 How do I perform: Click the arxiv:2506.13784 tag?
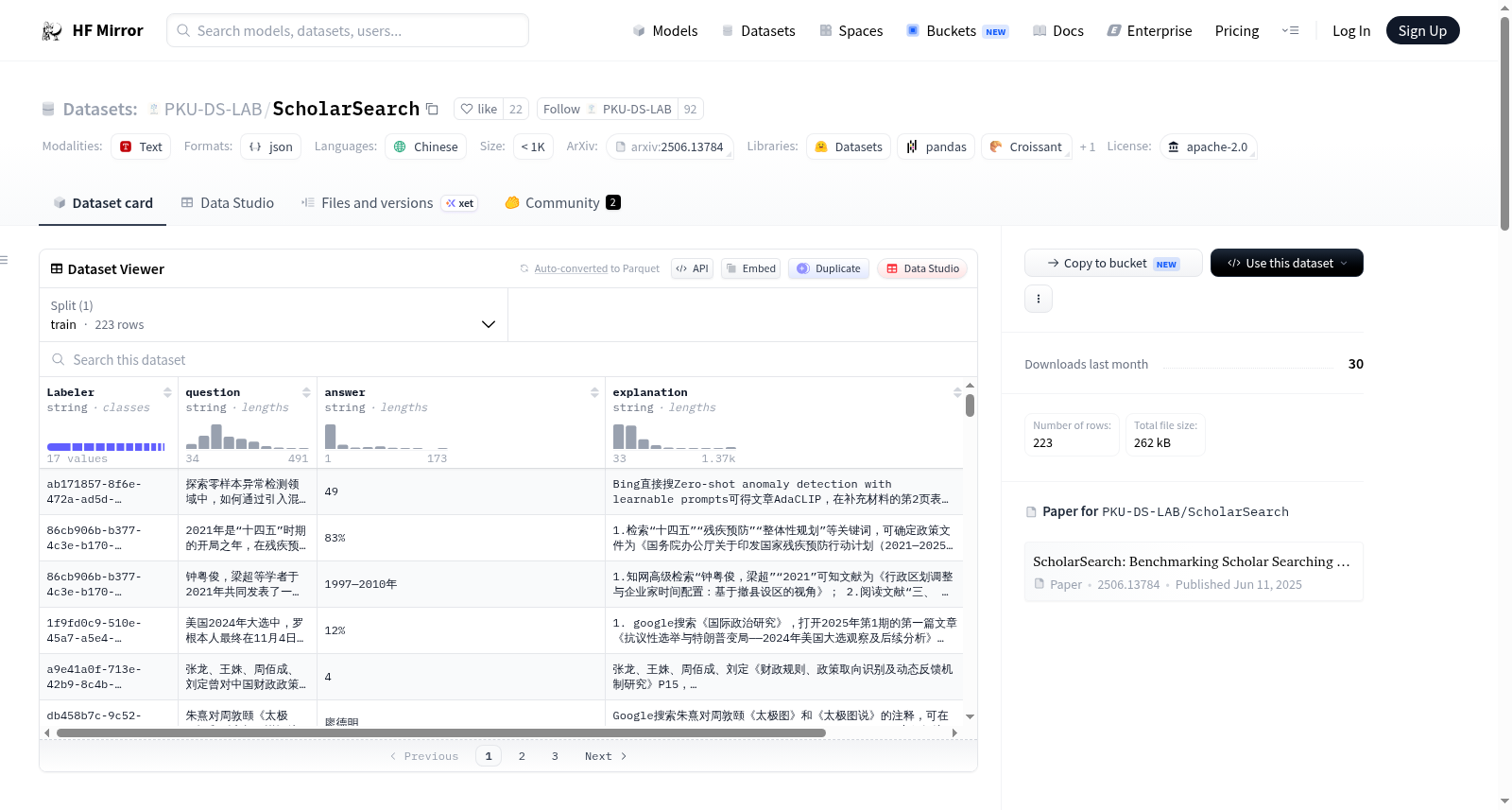pos(669,146)
